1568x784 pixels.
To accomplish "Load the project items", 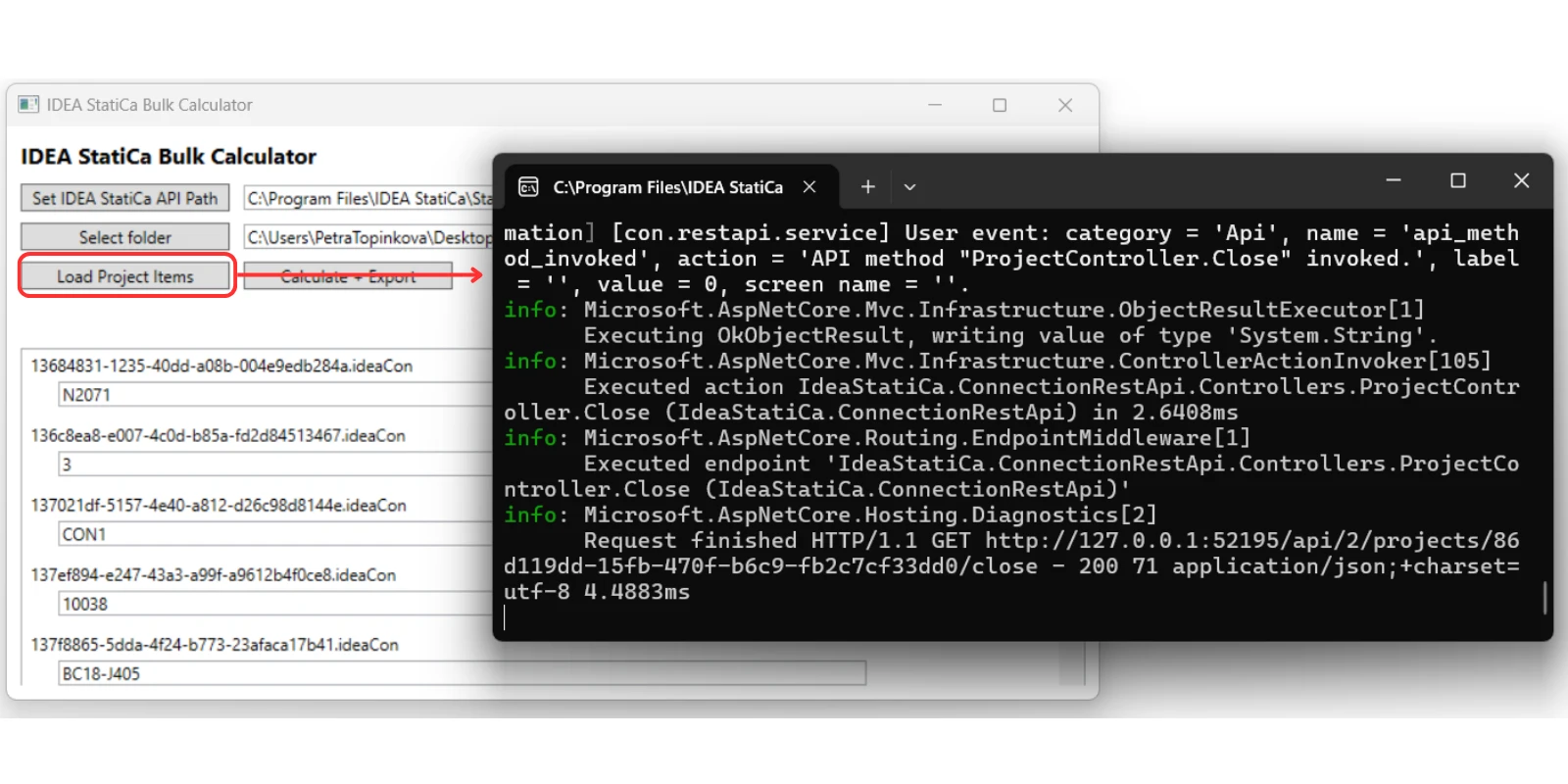I will 124,276.
